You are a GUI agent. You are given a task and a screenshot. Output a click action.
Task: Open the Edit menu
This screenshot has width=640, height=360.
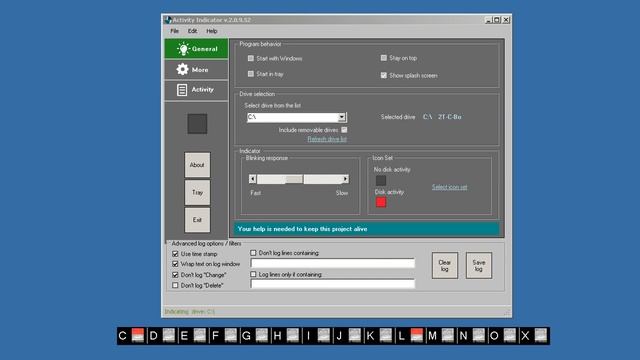pyautogui.click(x=192, y=31)
